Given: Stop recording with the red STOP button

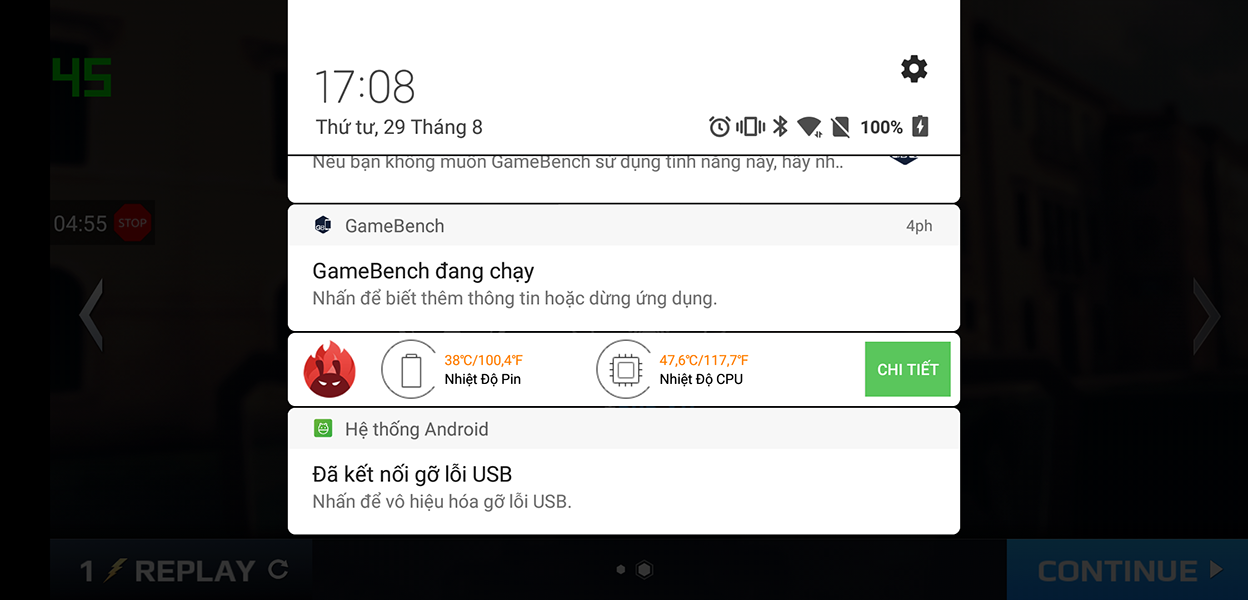Looking at the screenshot, I should coord(132,223).
